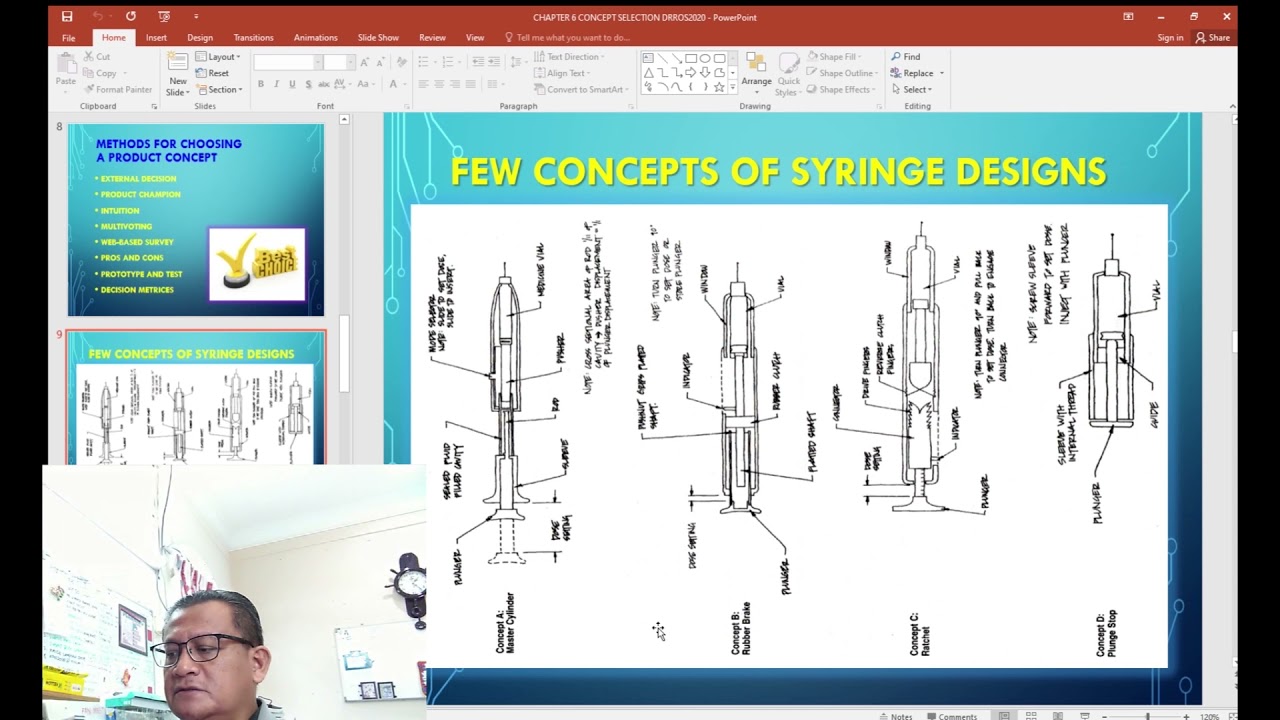Viewport: 1280px width, 720px height.
Task: Toggle text Shadow formatting
Action: pos(308,84)
